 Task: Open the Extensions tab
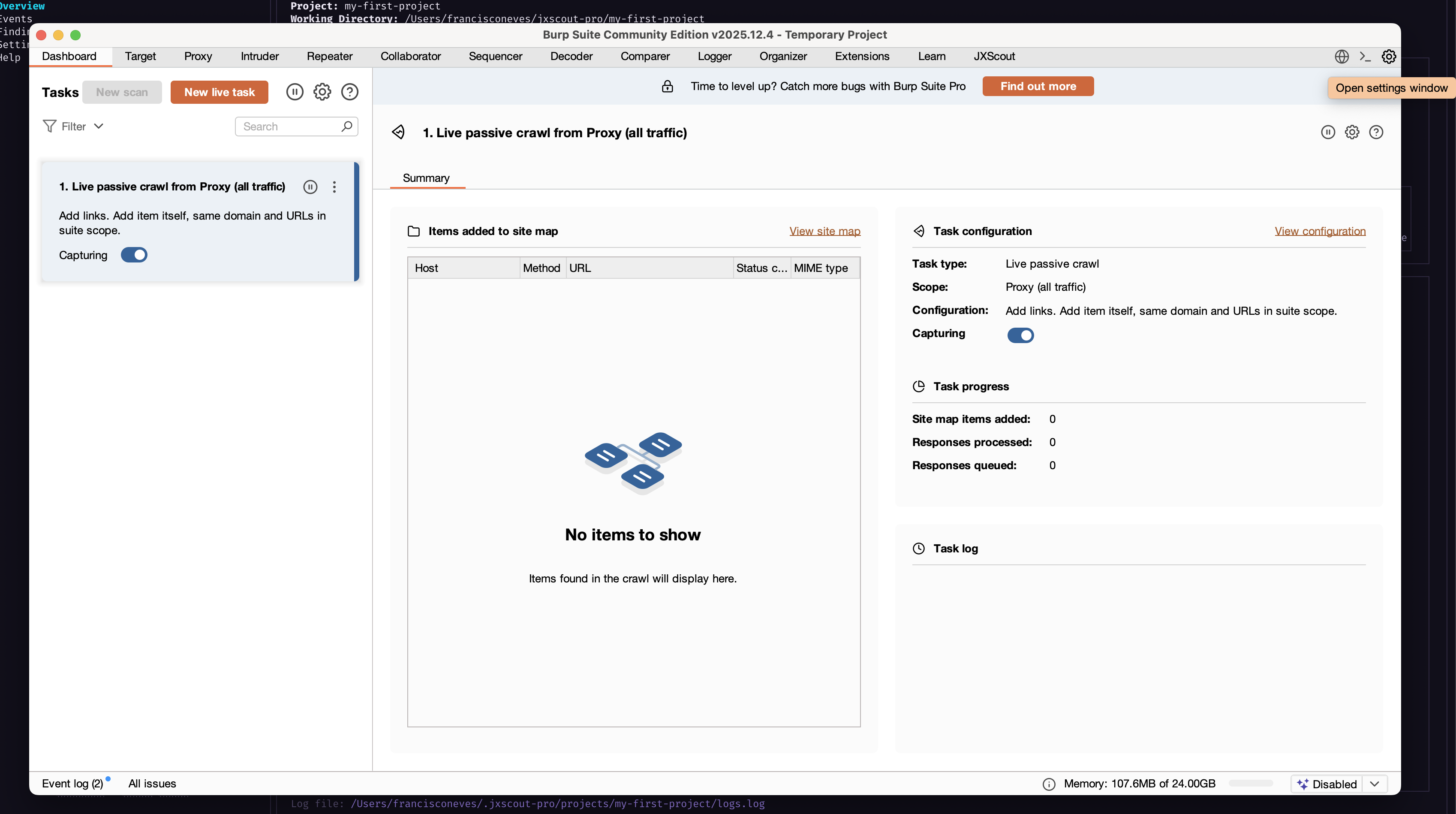862,57
